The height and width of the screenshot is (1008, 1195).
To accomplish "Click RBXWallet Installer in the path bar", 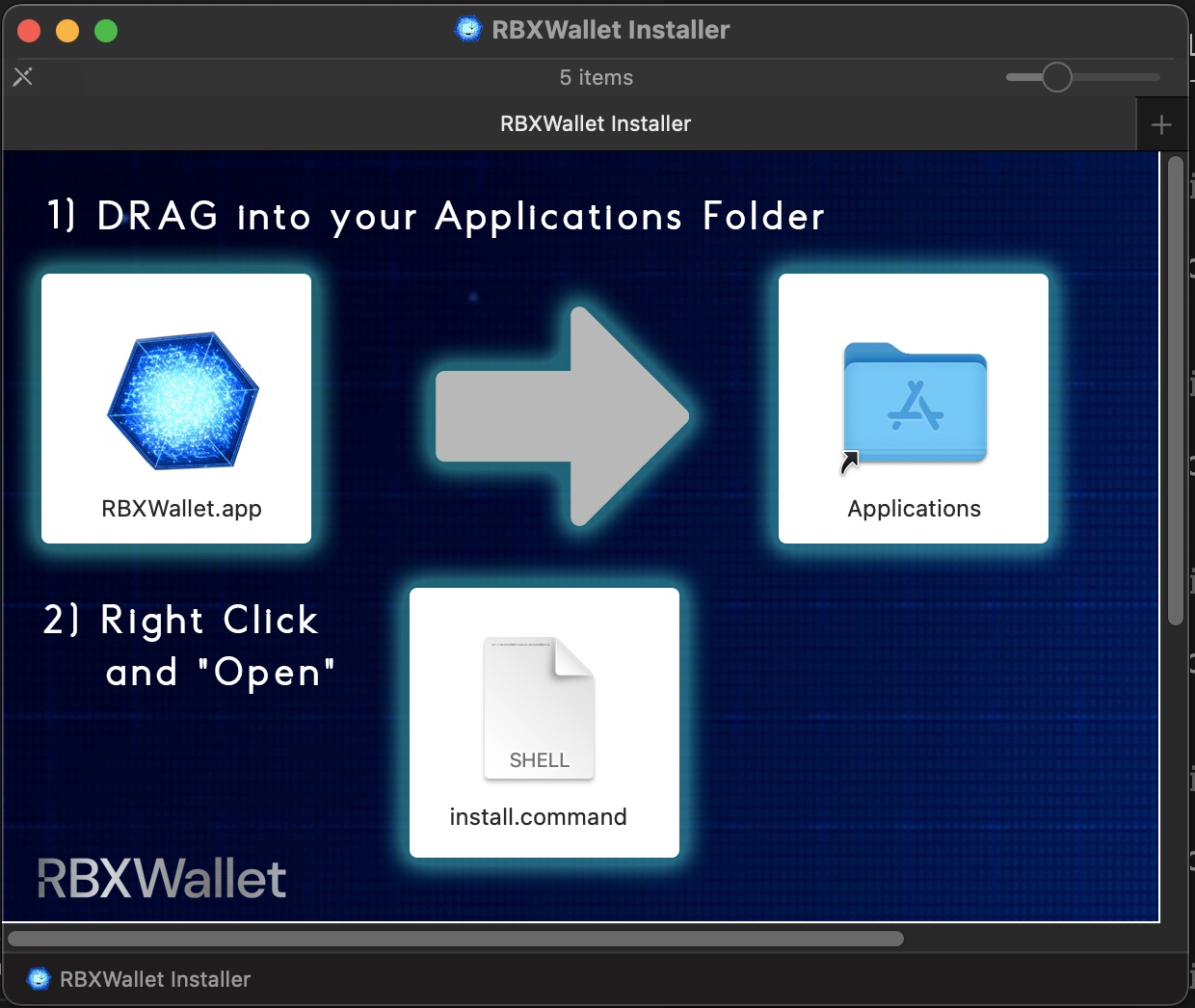I will [x=155, y=979].
